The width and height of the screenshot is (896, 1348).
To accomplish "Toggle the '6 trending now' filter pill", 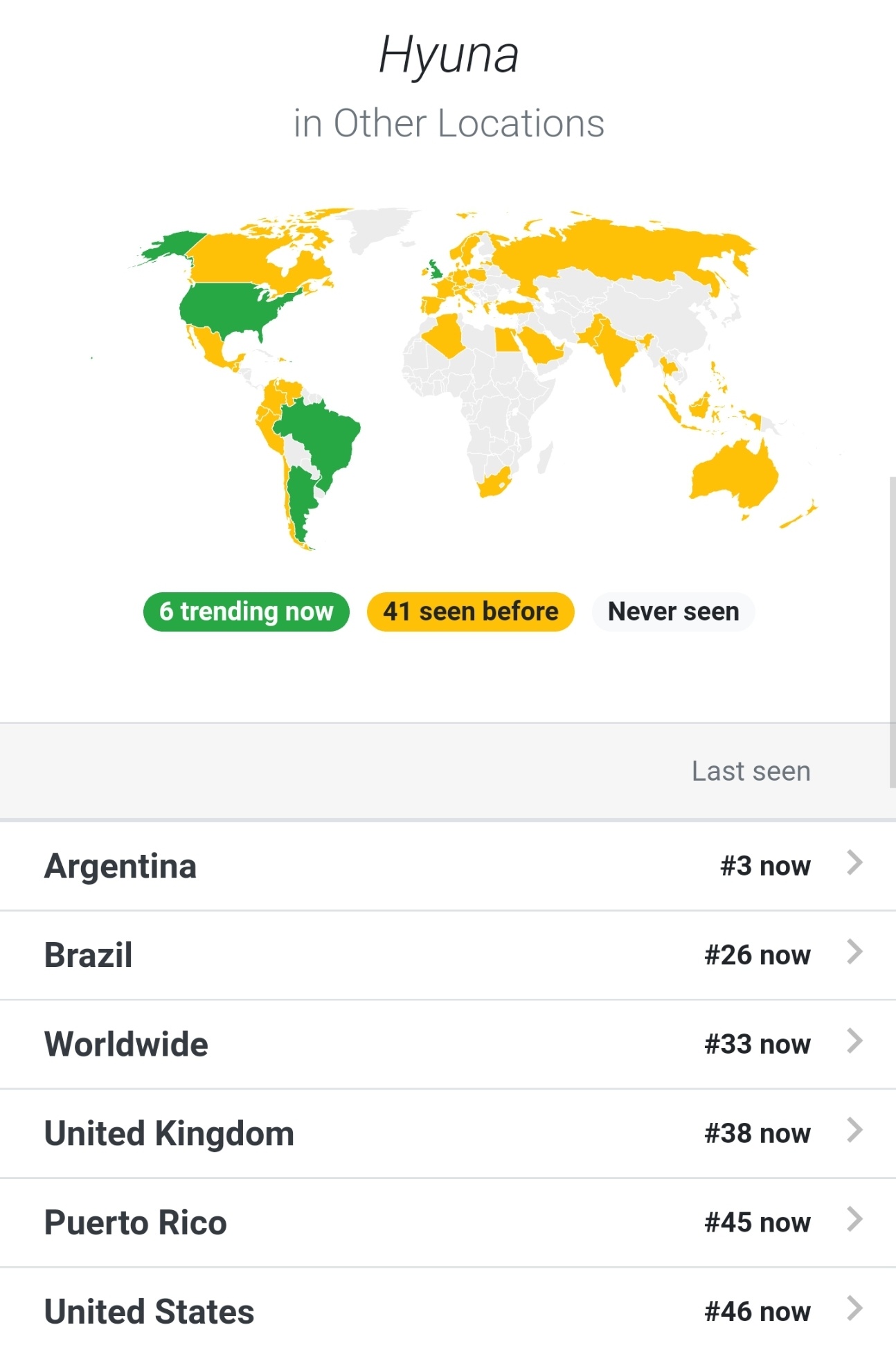I will tap(246, 612).
